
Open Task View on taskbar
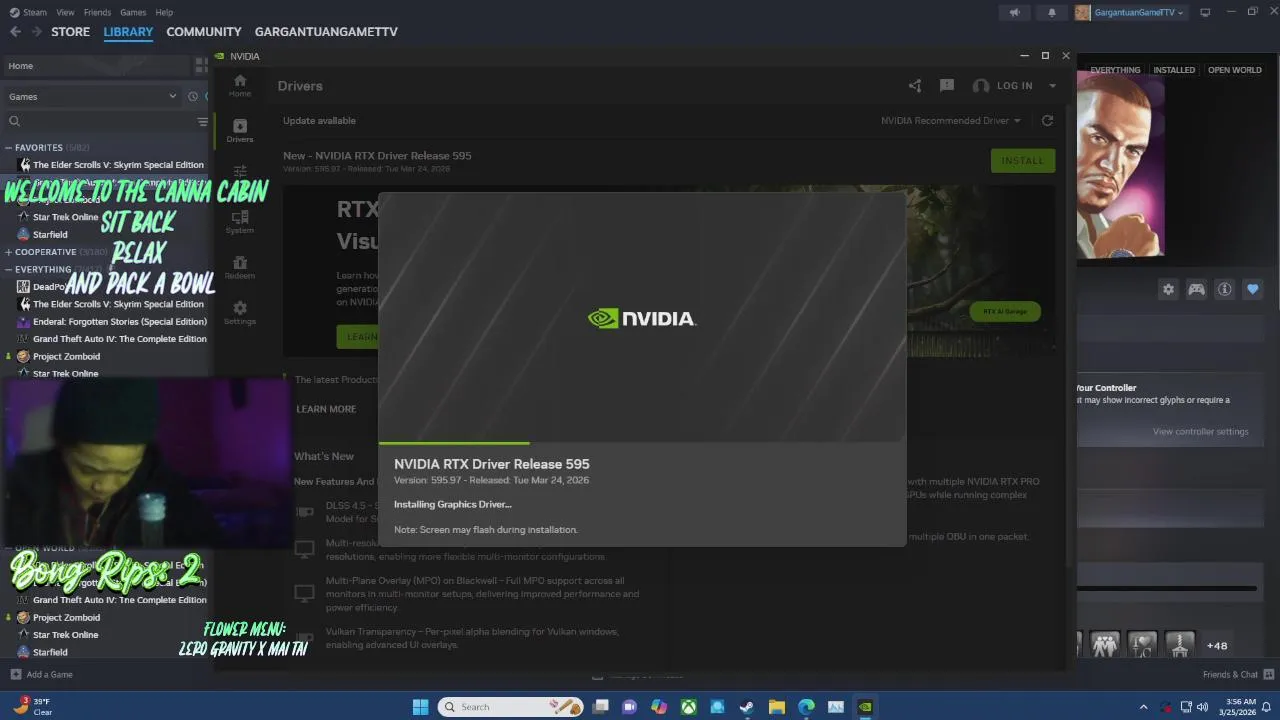point(600,707)
